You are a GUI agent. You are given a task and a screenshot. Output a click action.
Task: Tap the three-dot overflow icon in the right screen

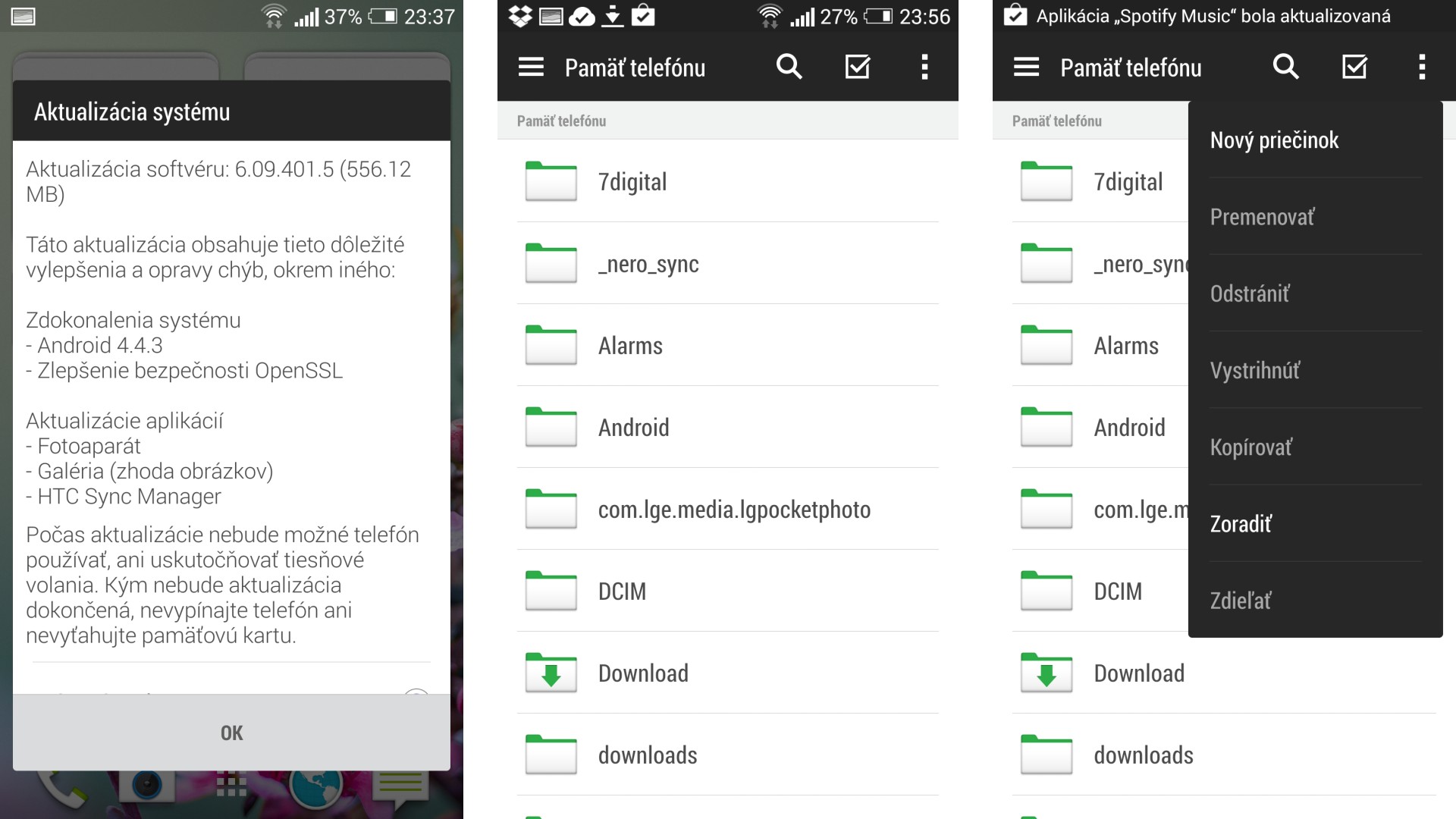[1422, 67]
